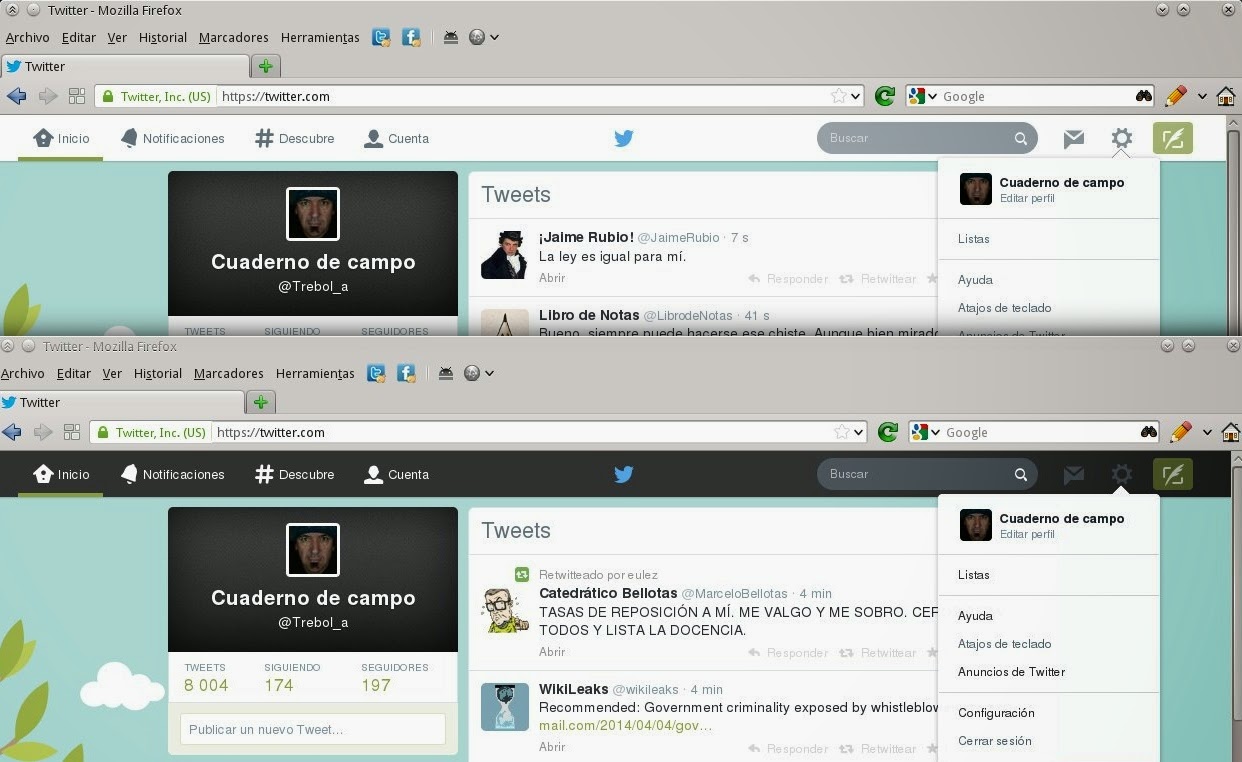Compose new tweet button in bottom window
Screen dimensions: 1242x762
pos(1173,474)
